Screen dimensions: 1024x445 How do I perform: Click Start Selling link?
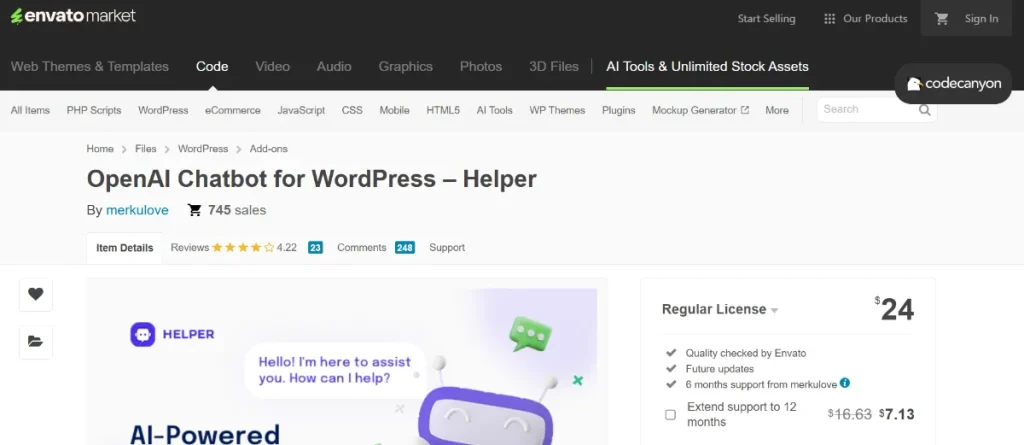click(766, 19)
